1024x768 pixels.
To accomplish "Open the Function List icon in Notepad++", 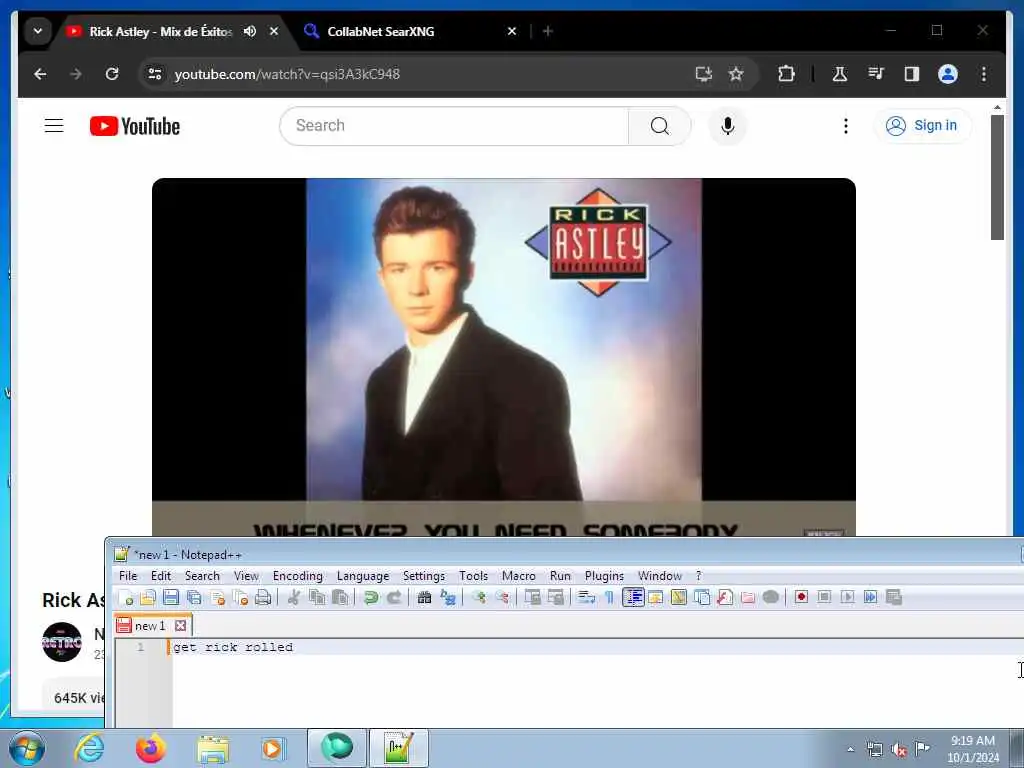I will [x=725, y=597].
